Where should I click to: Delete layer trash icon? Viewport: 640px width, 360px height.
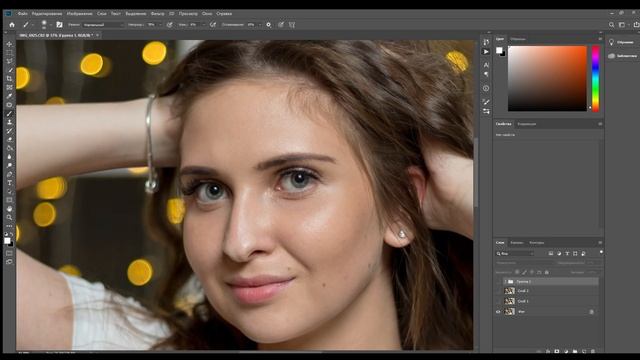[x=593, y=351]
